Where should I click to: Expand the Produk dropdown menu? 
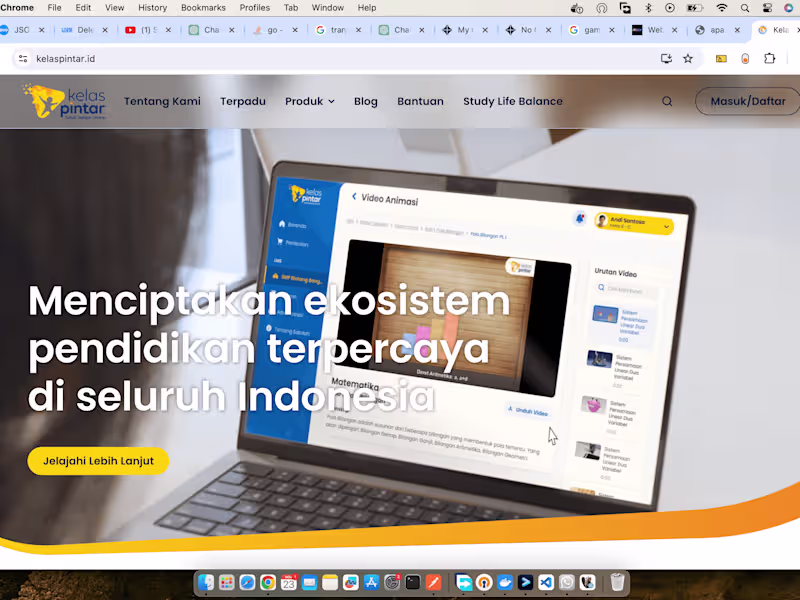(310, 102)
